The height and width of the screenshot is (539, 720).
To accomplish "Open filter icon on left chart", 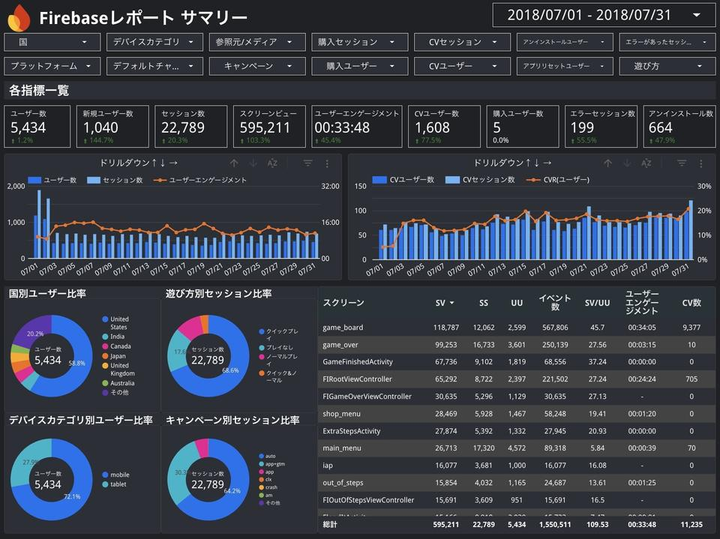I will (308, 163).
